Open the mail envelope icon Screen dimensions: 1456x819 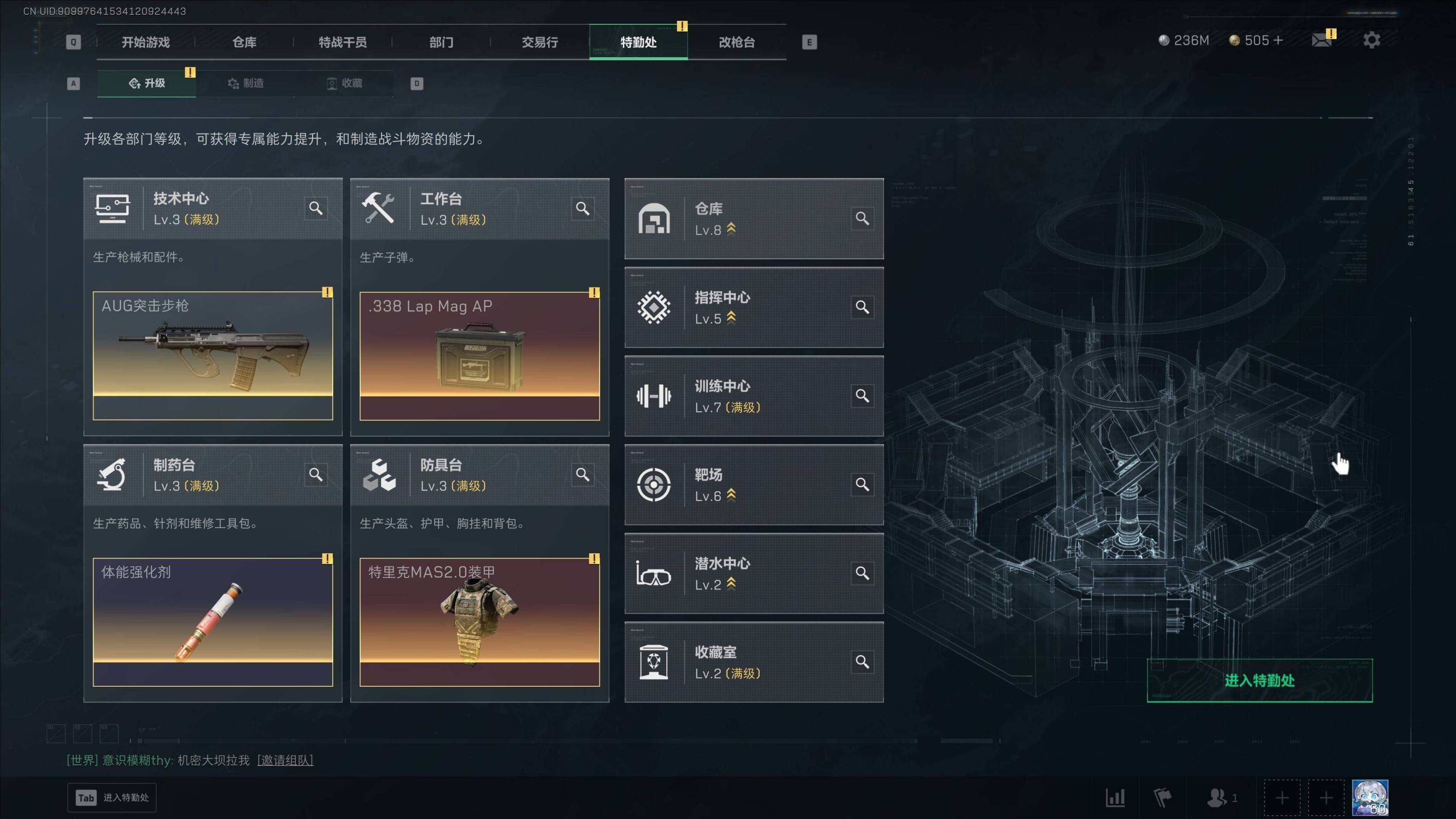1322,40
